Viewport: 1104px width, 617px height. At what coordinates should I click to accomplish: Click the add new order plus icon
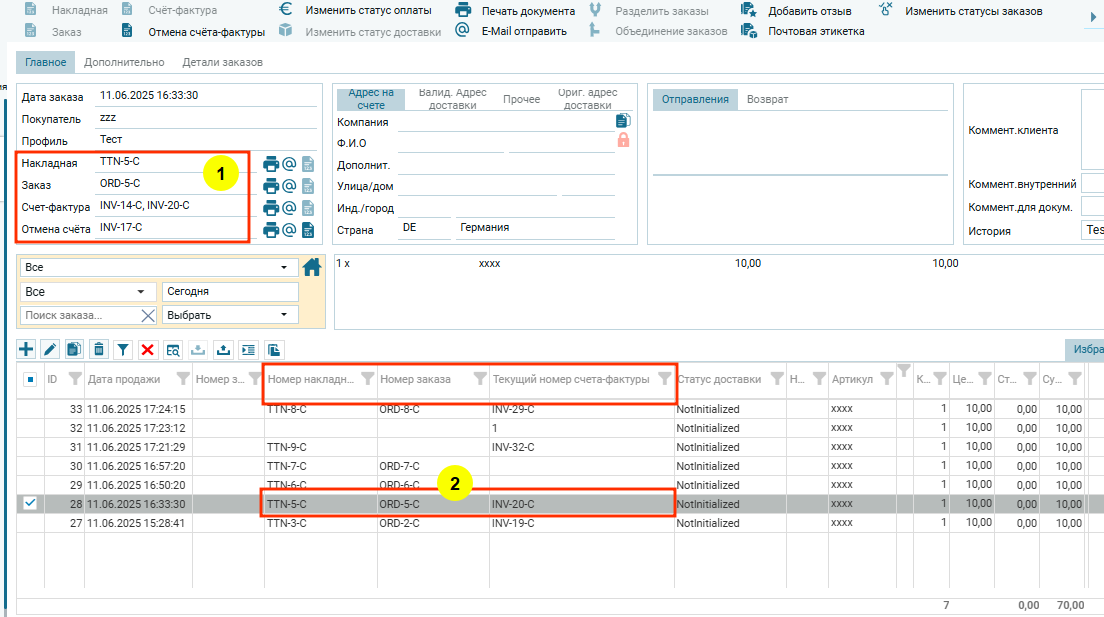point(26,349)
